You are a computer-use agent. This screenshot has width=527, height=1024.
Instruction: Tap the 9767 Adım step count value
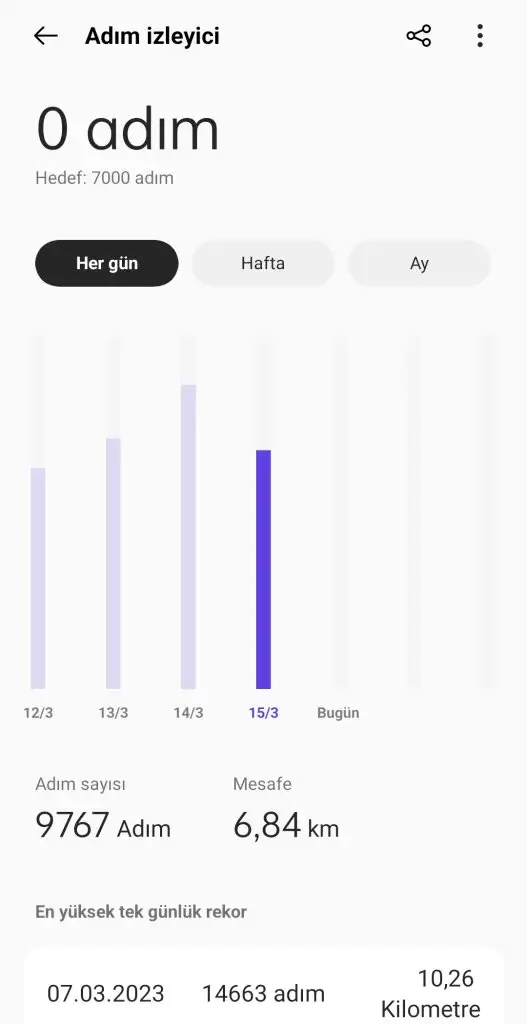103,825
